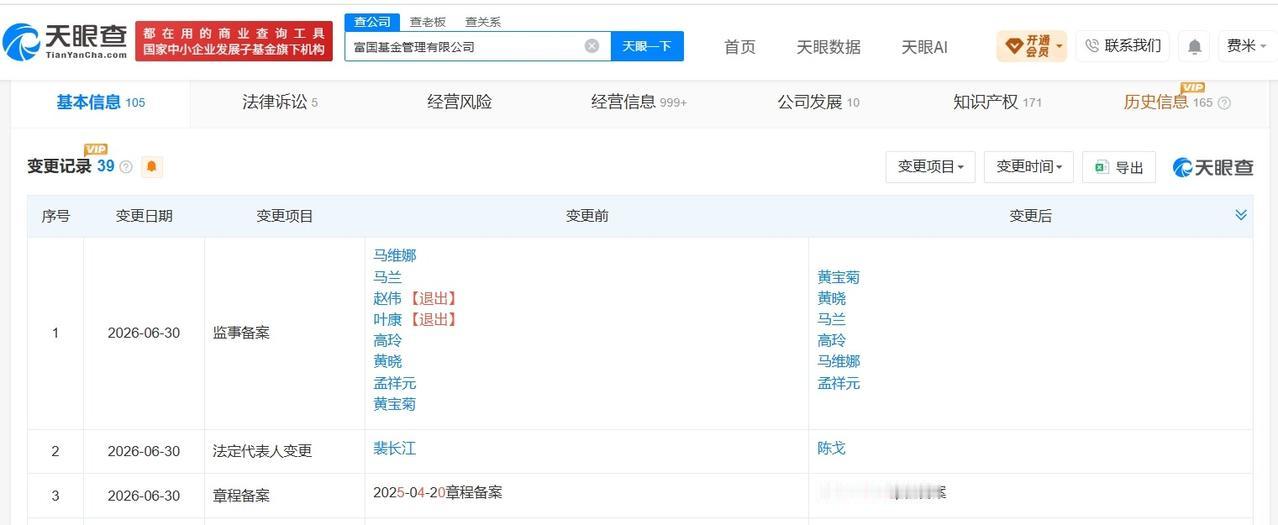Screen dimensions: 1278x525
Task: Open 黄晓 link in 变更后 column
Action: point(831,298)
